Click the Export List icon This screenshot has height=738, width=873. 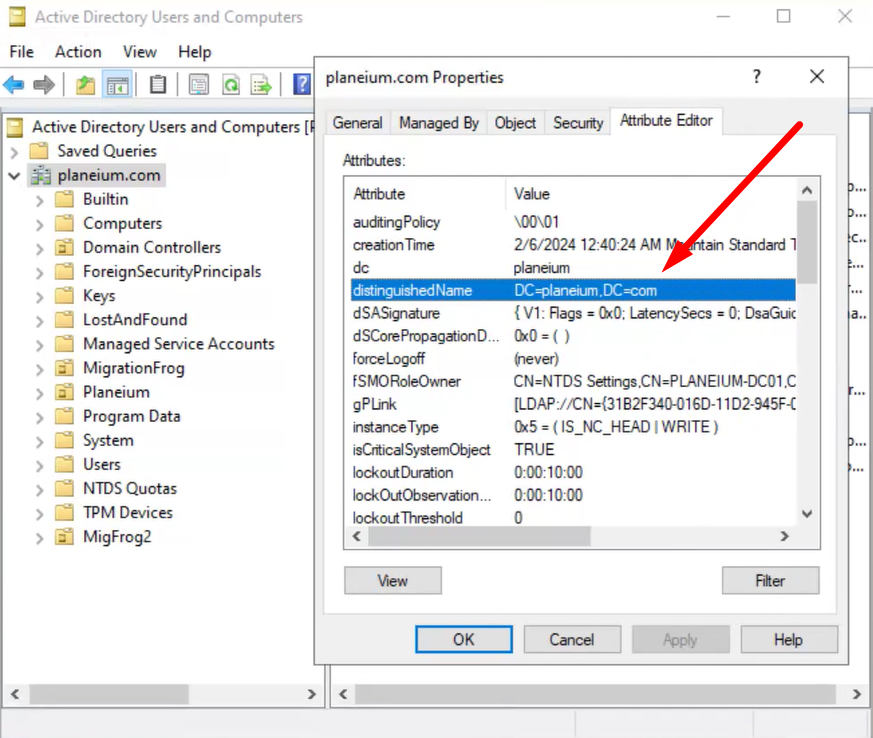pyautogui.click(x=261, y=84)
